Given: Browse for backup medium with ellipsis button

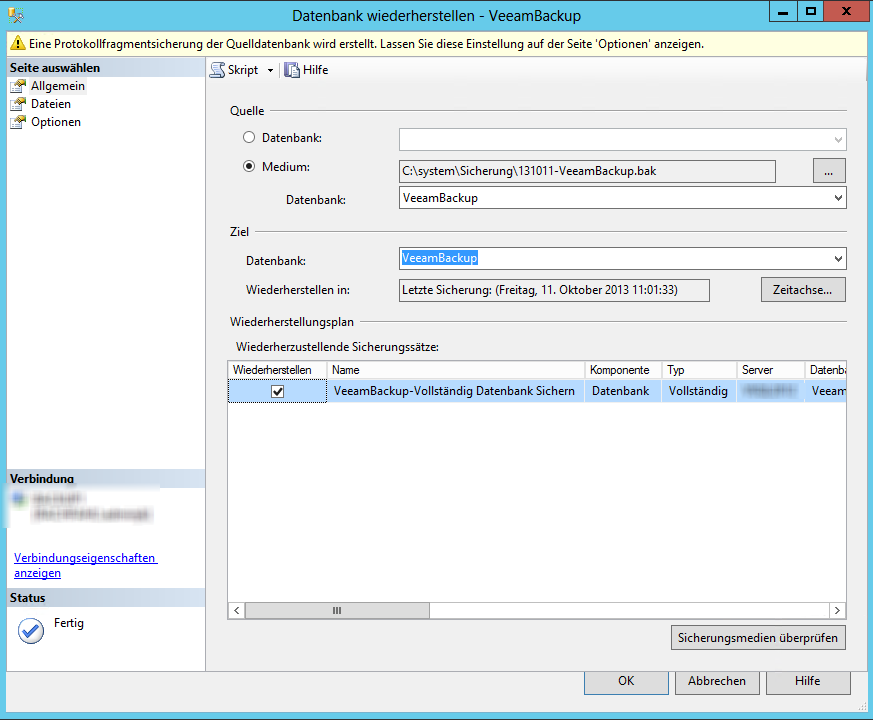Looking at the screenshot, I should coord(829,171).
